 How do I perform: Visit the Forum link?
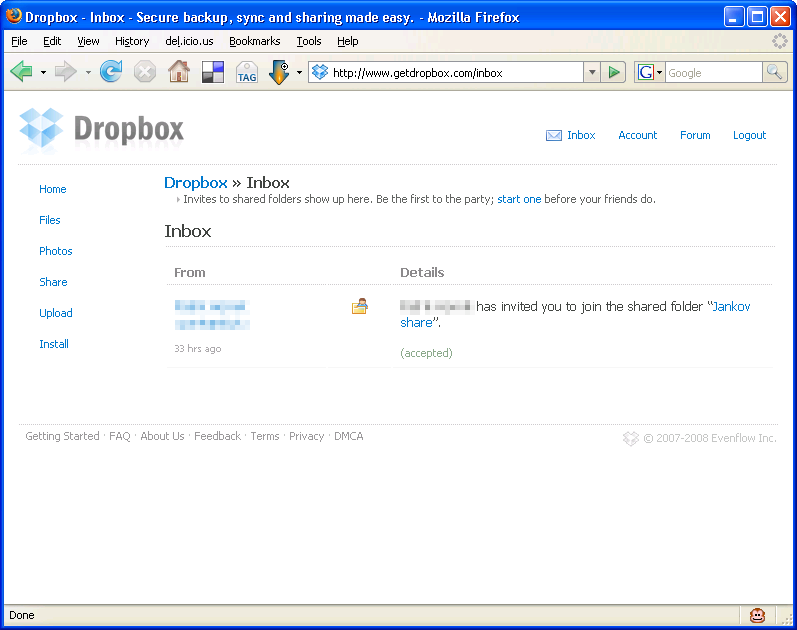pyautogui.click(x=695, y=135)
